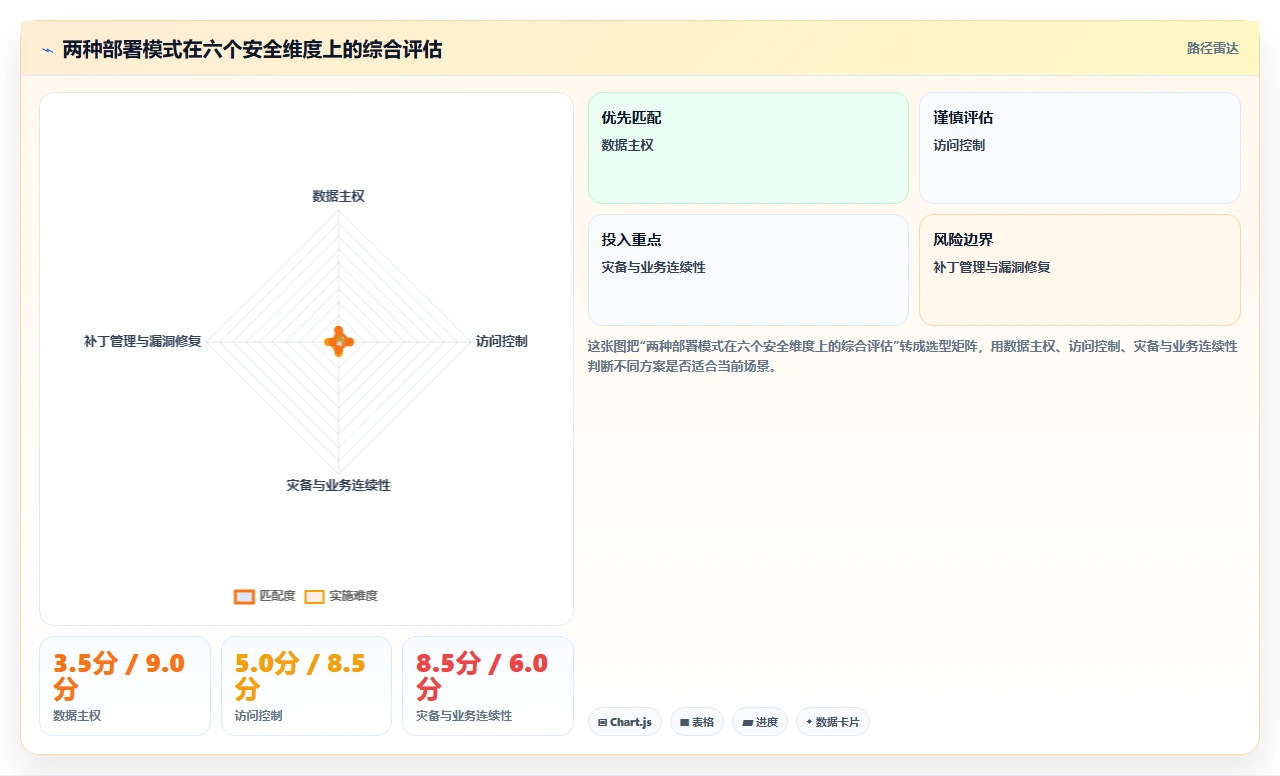The height and width of the screenshot is (776, 1280).
Task: Click the 5.0分 / 8.5分 score card
Action: [x=306, y=686]
